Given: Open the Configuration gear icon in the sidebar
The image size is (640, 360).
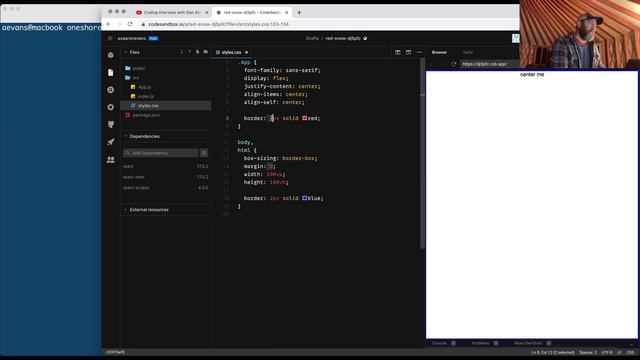Looking at the screenshot, I should click(x=111, y=107).
